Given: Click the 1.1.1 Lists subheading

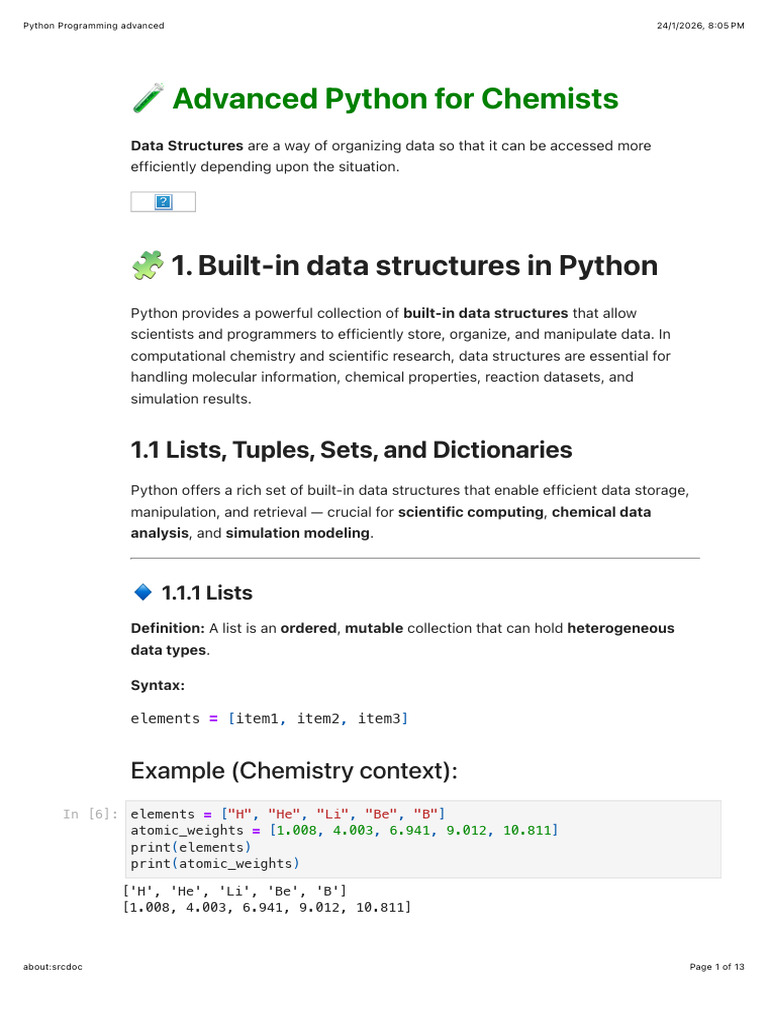Looking at the screenshot, I should pyautogui.click(x=207, y=593).
